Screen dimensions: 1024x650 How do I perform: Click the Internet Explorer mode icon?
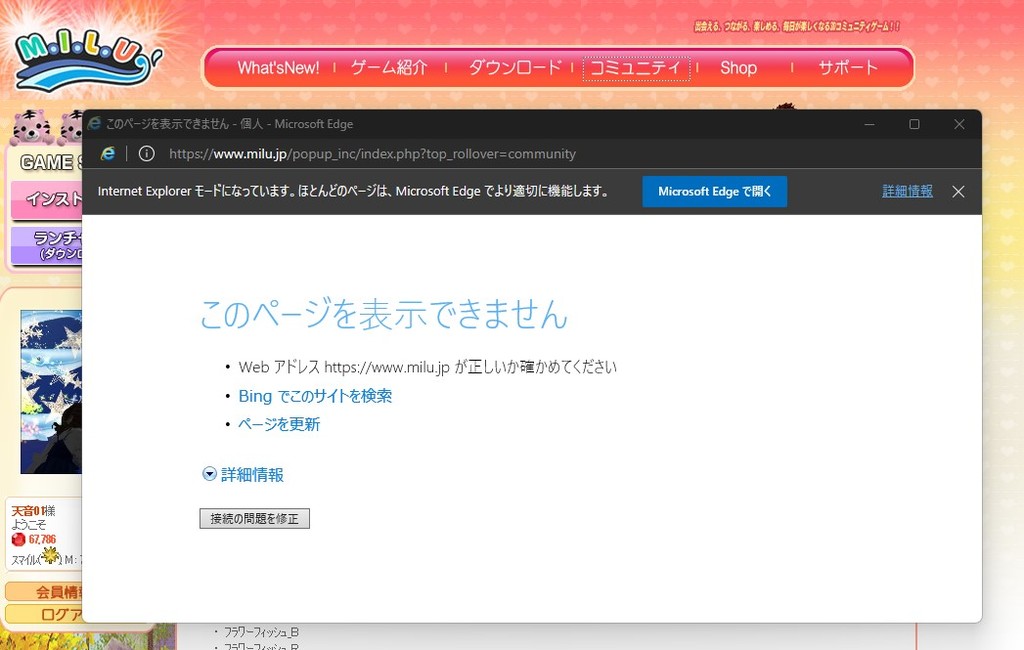coord(108,153)
